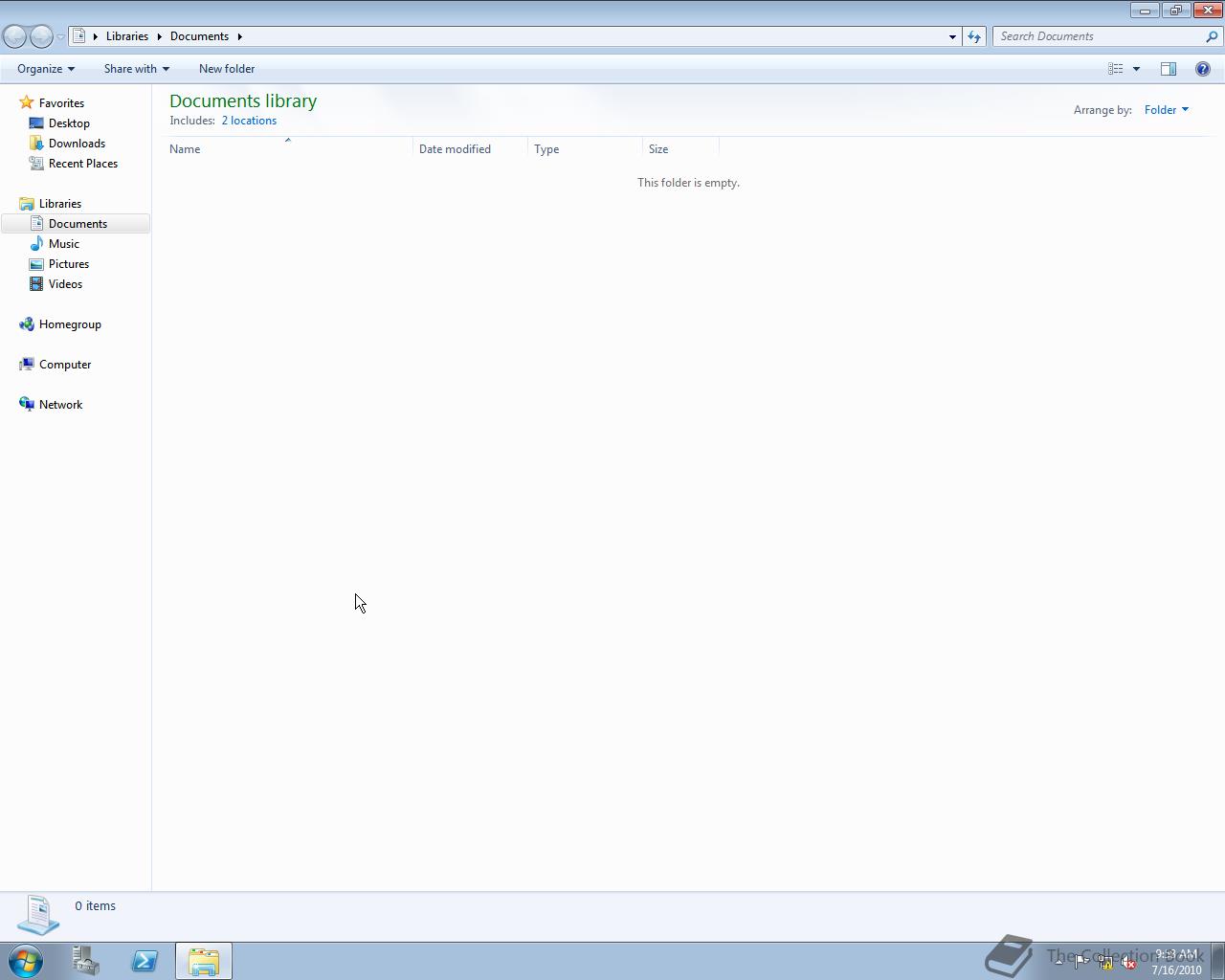1225x980 pixels.
Task: Open Server Manager from the taskbar
Action: 85,961
